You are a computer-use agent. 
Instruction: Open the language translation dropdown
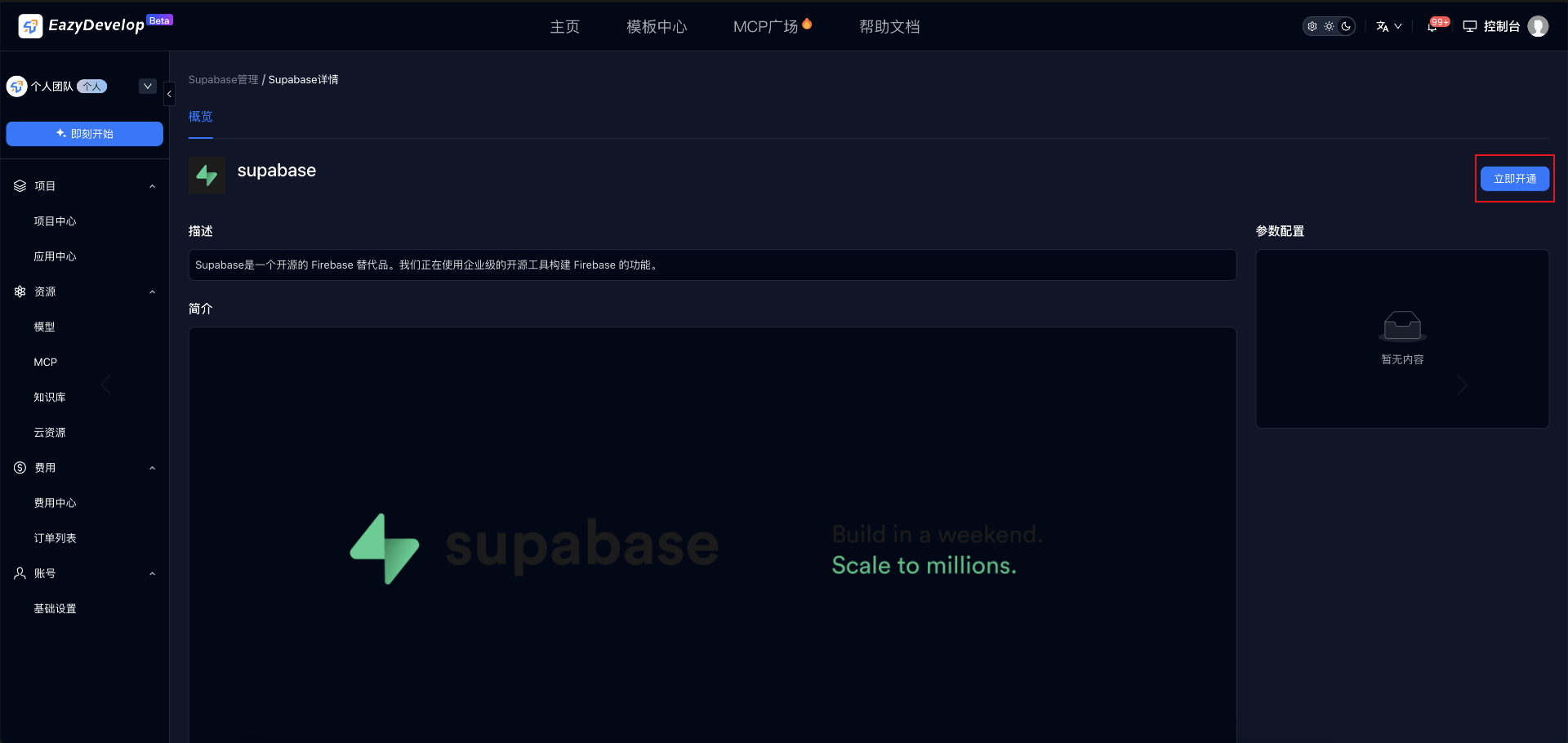tap(1388, 26)
